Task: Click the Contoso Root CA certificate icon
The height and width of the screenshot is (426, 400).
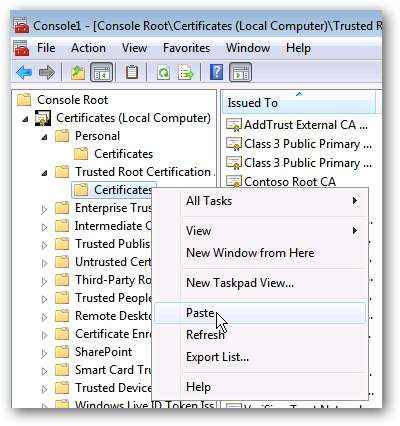Action: (233, 182)
